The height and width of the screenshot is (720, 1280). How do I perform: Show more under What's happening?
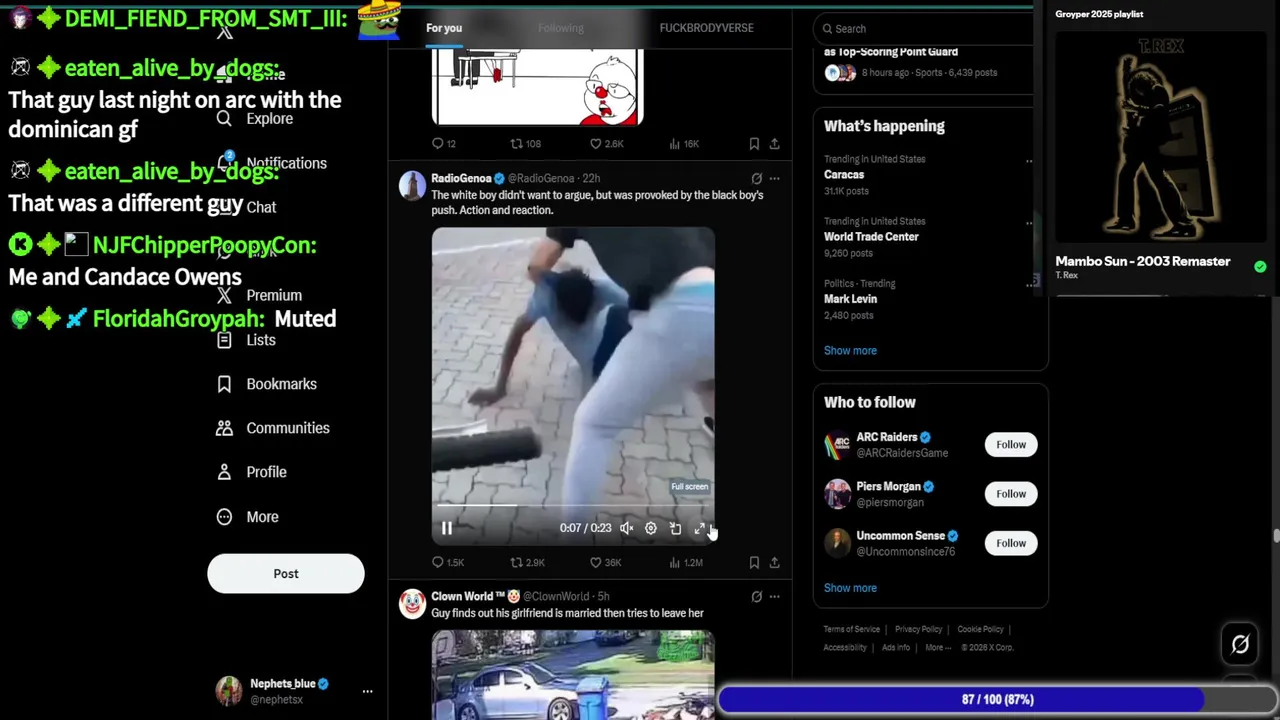tap(850, 351)
